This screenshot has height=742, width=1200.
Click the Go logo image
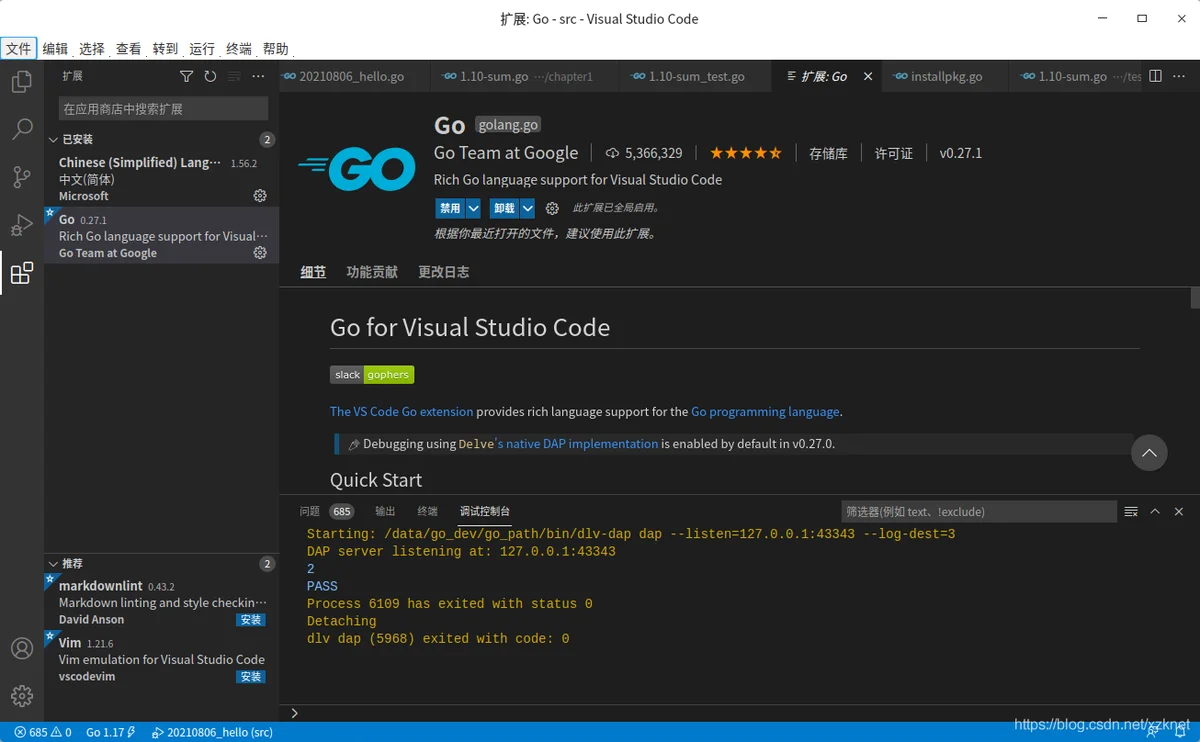coord(357,169)
